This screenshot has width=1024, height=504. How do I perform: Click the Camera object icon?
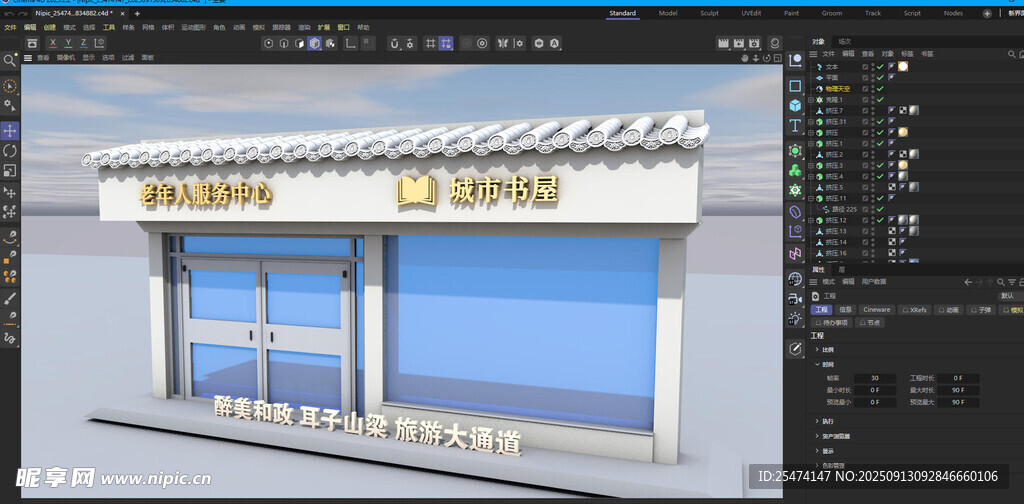pos(794,299)
